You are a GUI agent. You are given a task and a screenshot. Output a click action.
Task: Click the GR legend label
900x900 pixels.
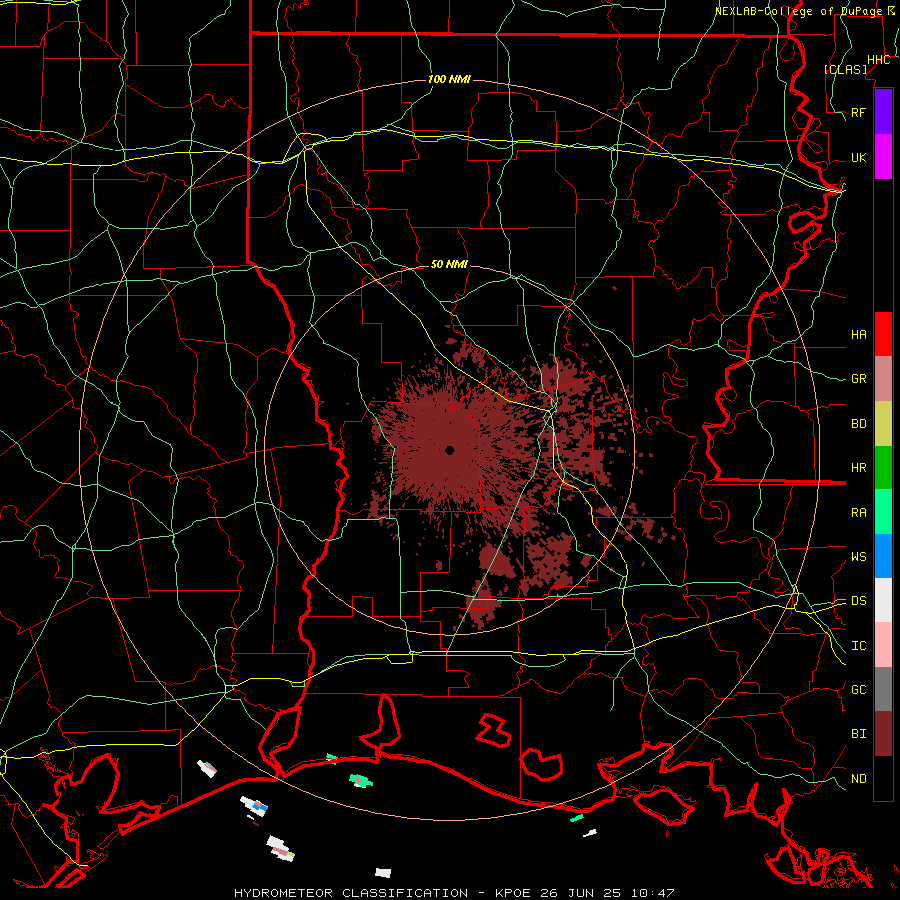[858, 379]
